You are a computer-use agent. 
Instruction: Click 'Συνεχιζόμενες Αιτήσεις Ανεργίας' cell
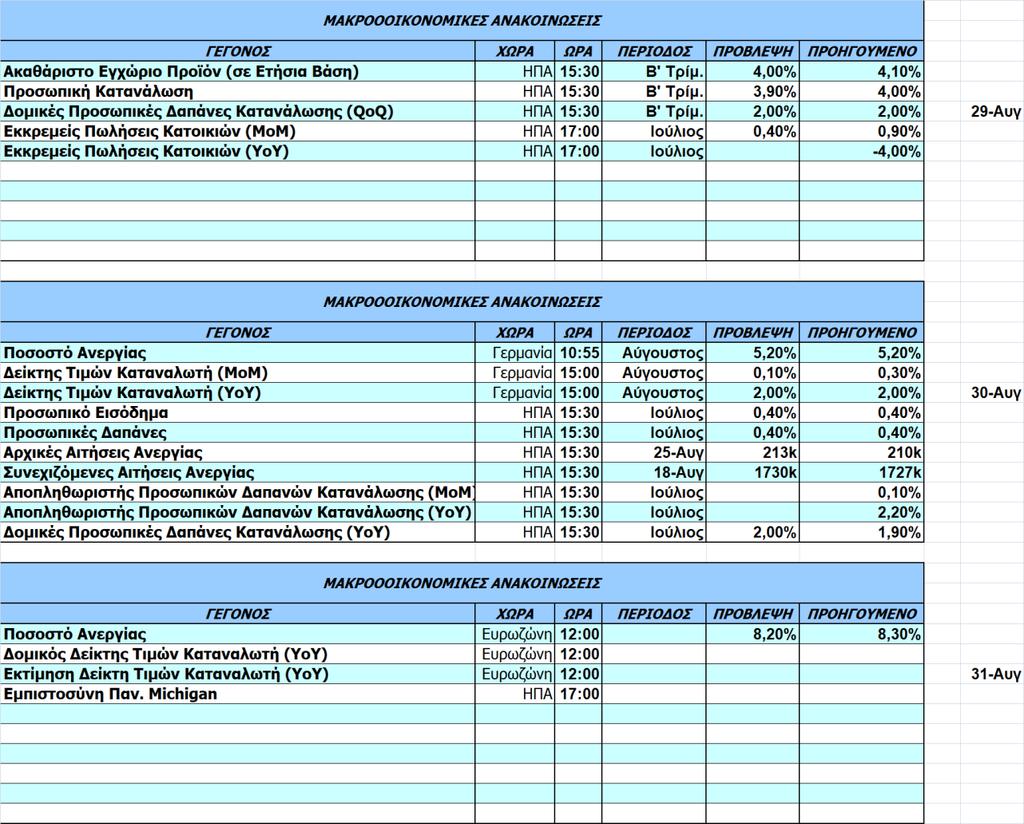(238, 472)
